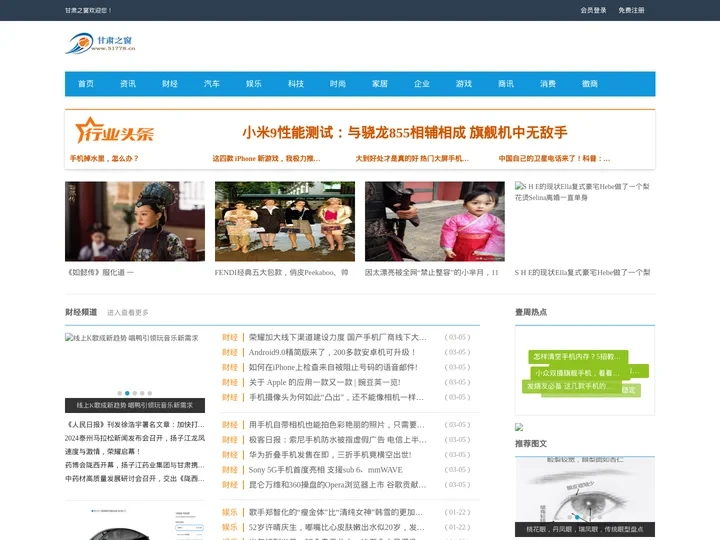This screenshot has height=540, width=720.
Task: Open 中药材高质量发展研讨会召开 link
Action: pos(135,478)
